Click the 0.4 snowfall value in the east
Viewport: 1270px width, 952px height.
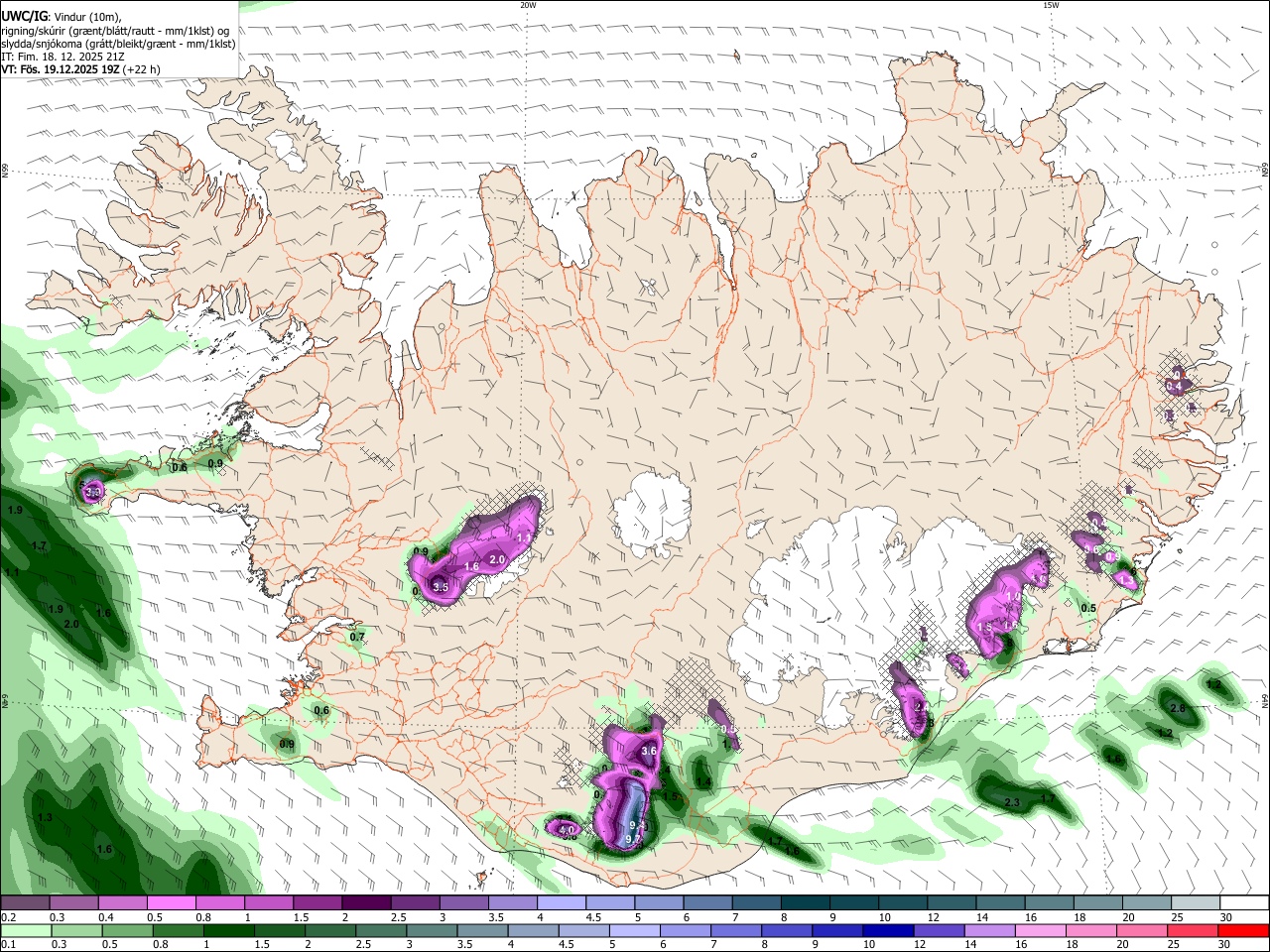1175,386
